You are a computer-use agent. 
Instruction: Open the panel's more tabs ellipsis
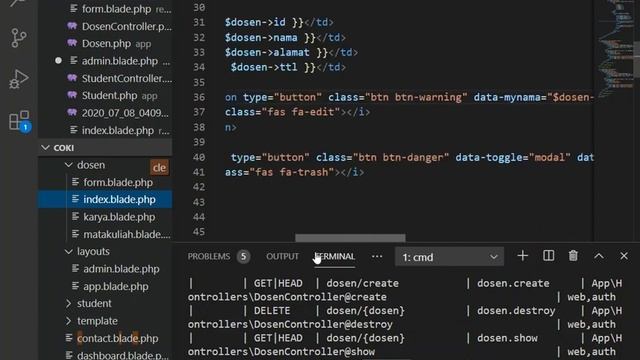[x=377, y=257]
